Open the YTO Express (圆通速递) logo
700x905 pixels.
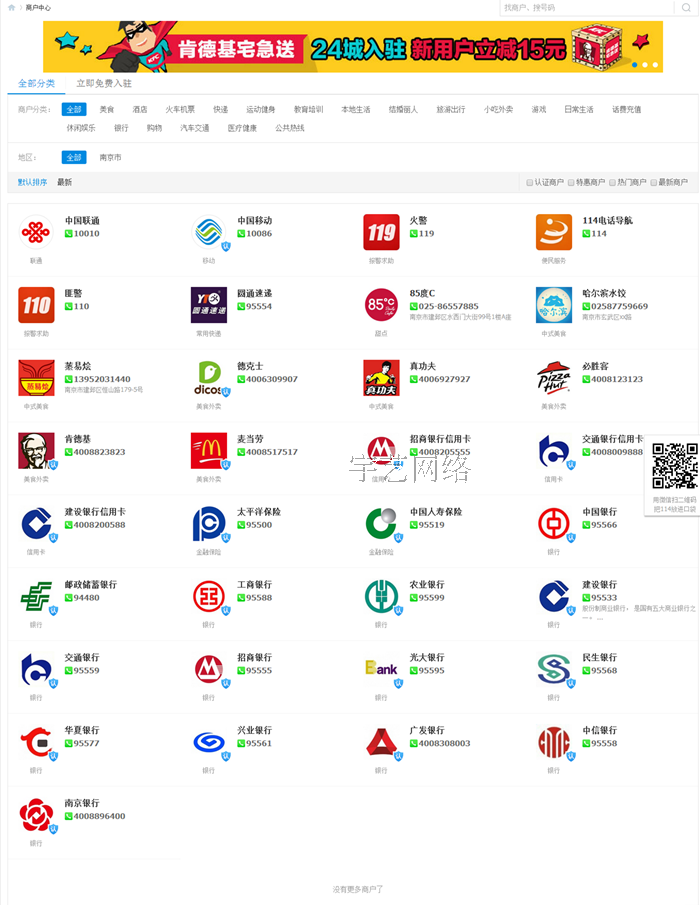tap(208, 305)
